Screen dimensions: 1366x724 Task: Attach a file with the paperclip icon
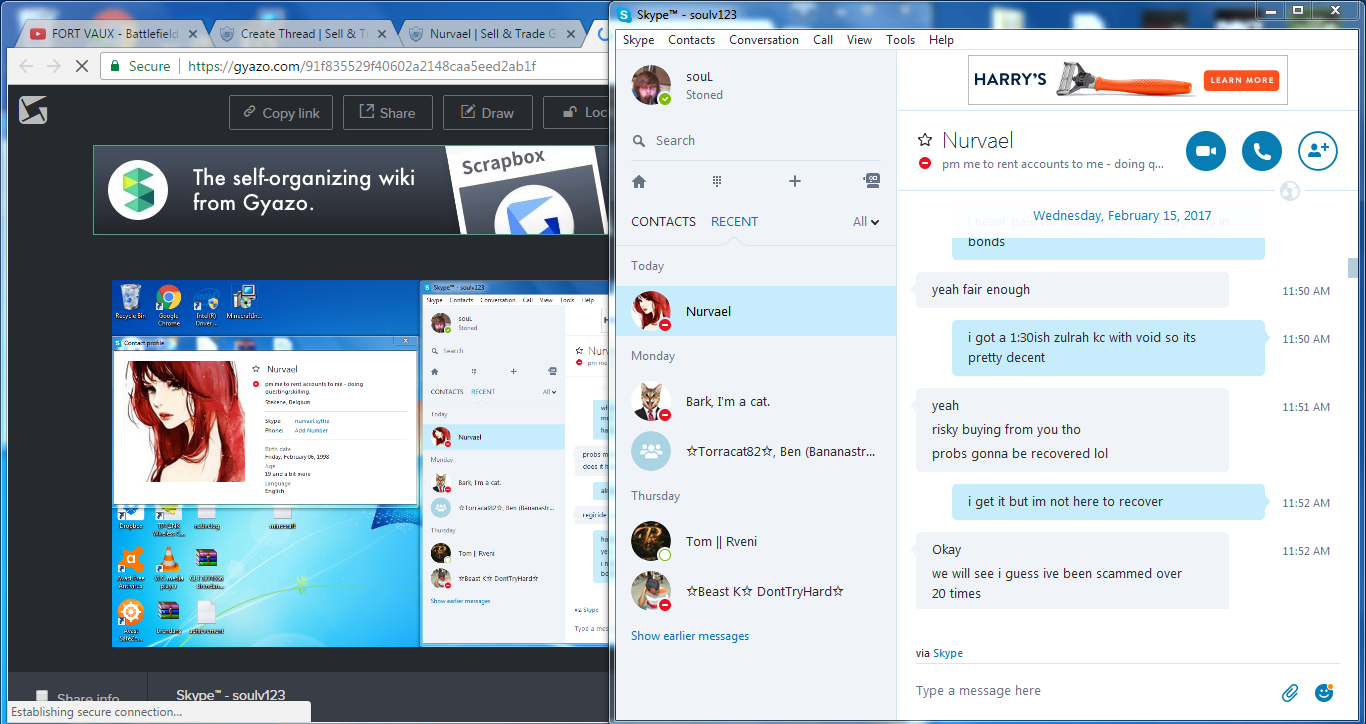1290,692
